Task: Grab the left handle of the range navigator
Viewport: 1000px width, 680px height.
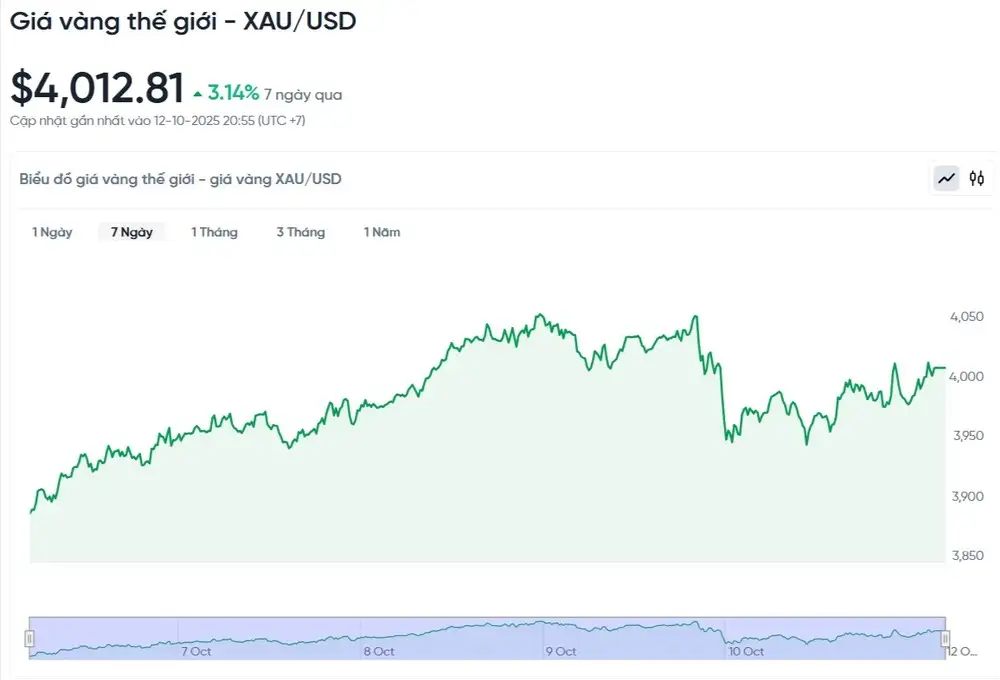Action: (30, 639)
